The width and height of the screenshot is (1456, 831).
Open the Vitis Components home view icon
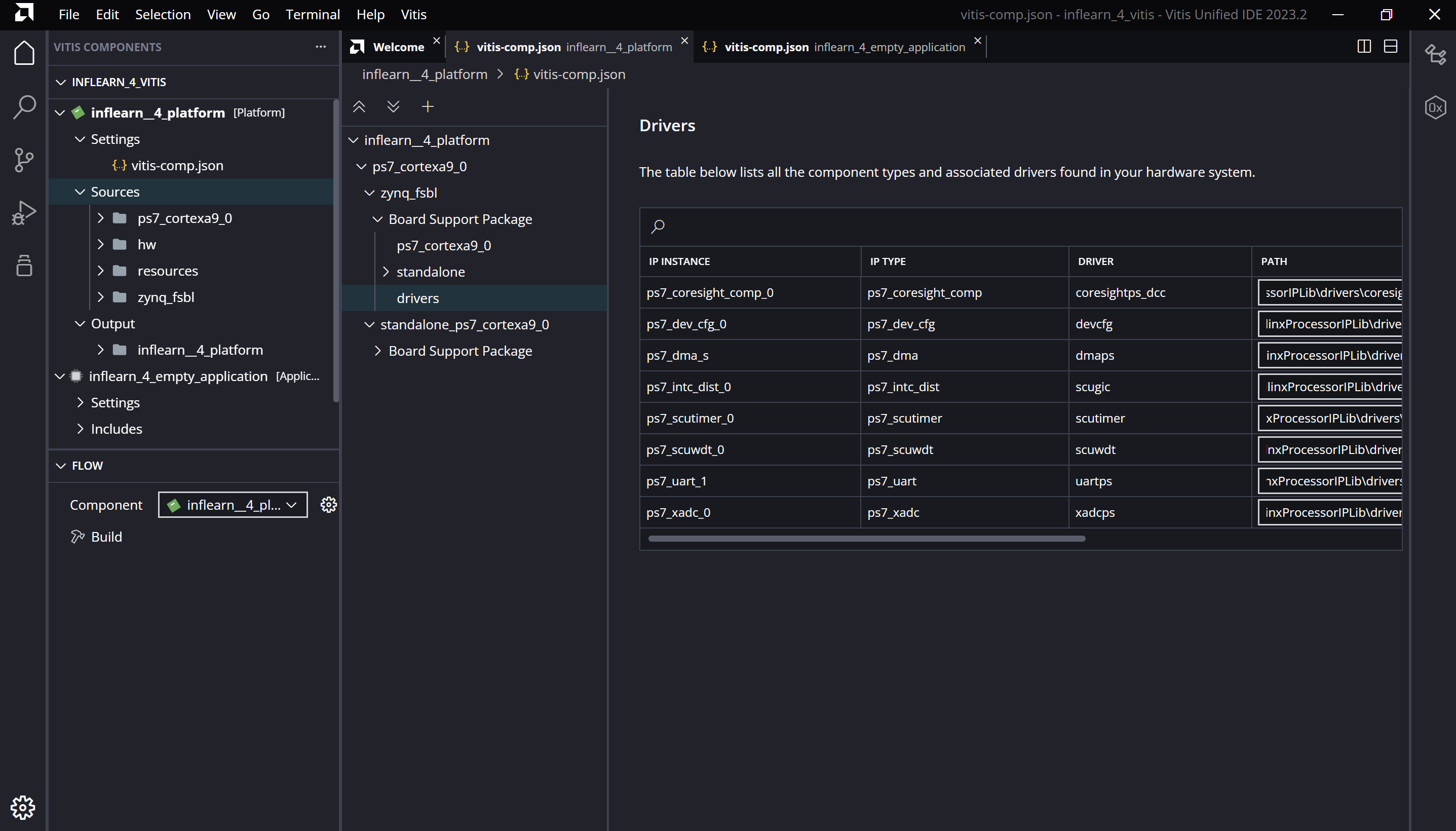(24, 53)
